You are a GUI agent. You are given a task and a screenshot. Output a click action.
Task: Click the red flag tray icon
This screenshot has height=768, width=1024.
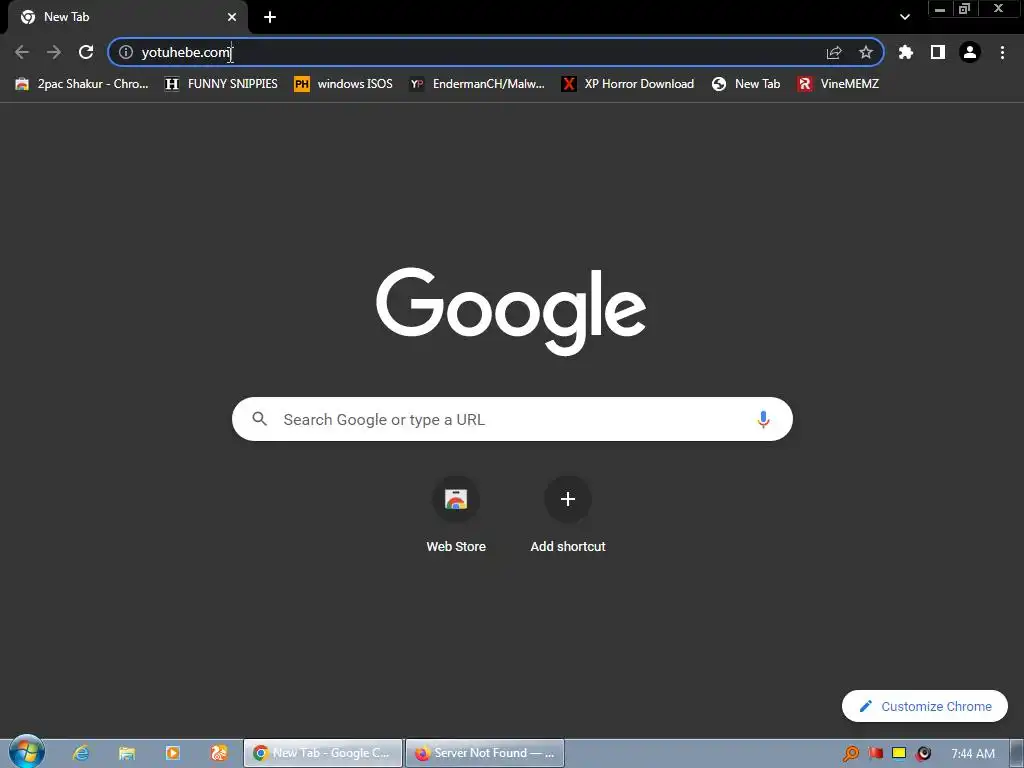pyautogui.click(x=876, y=754)
